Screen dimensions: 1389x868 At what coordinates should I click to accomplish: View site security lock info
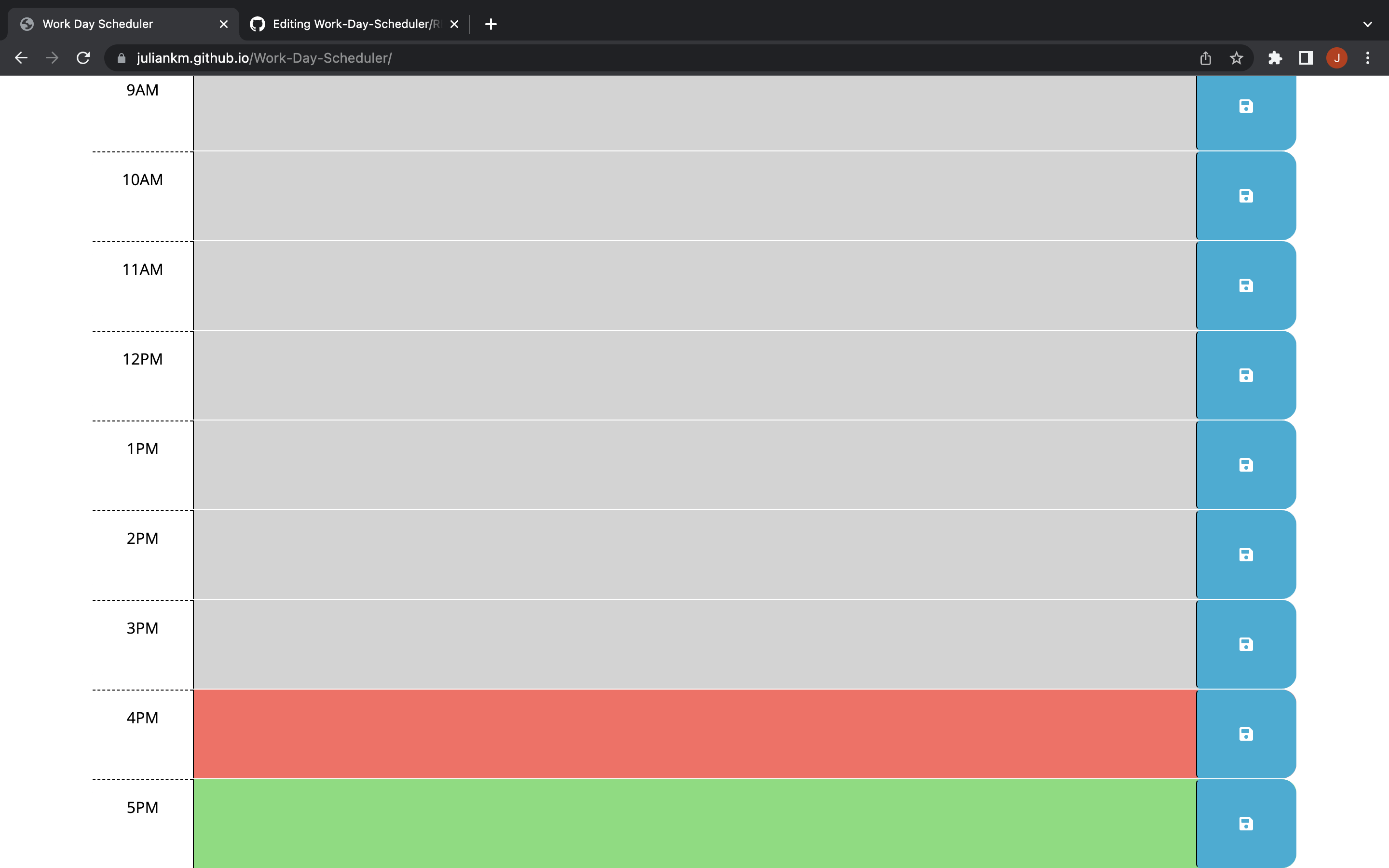(x=121, y=58)
